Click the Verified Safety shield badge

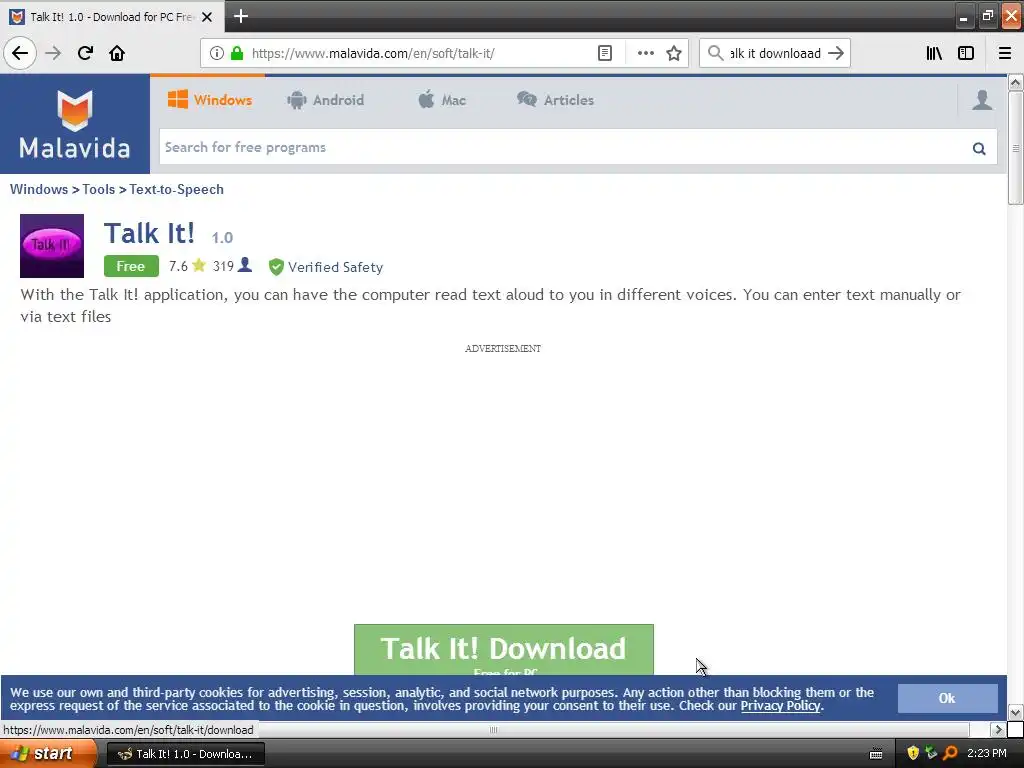pos(276,266)
